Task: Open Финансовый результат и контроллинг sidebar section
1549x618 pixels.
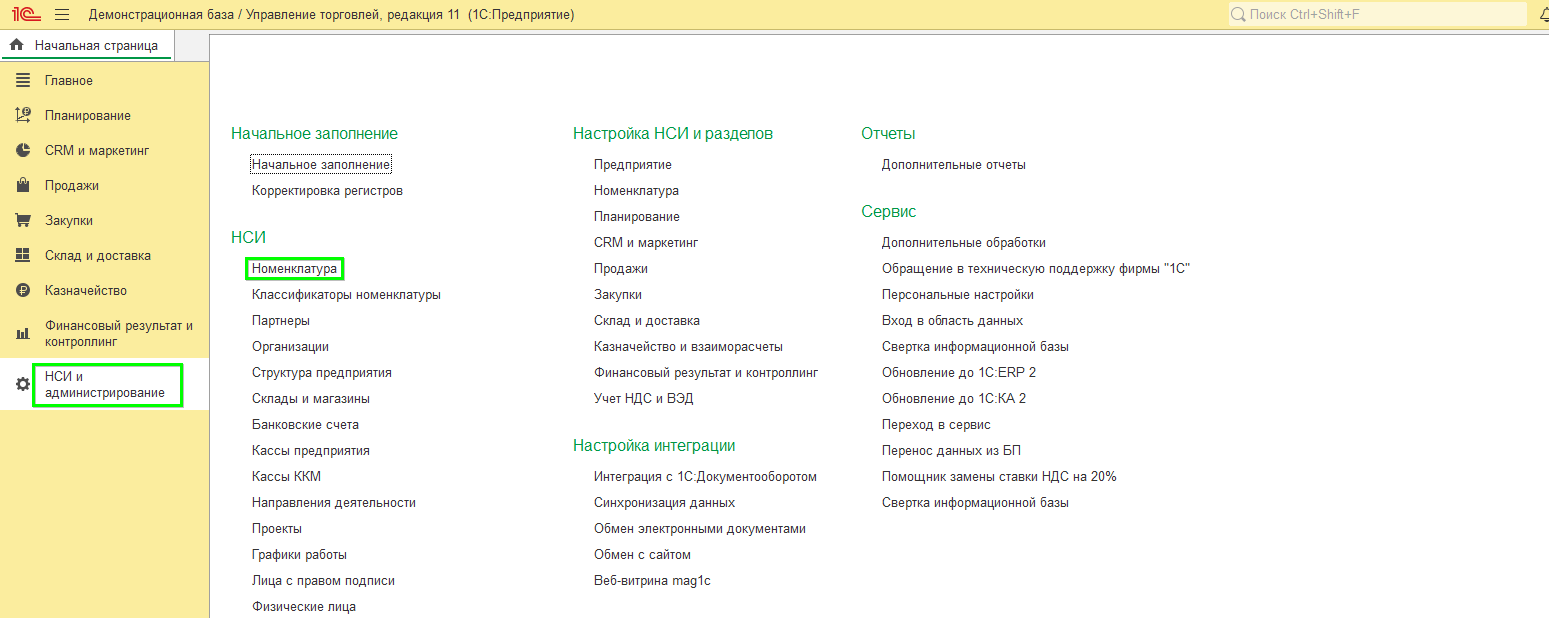Action: (x=104, y=333)
